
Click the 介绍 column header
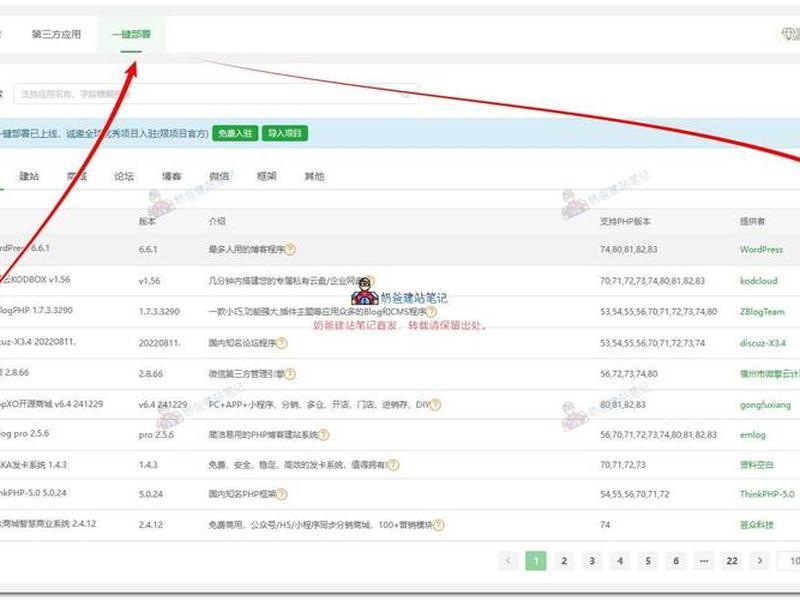tap(217, 221)
